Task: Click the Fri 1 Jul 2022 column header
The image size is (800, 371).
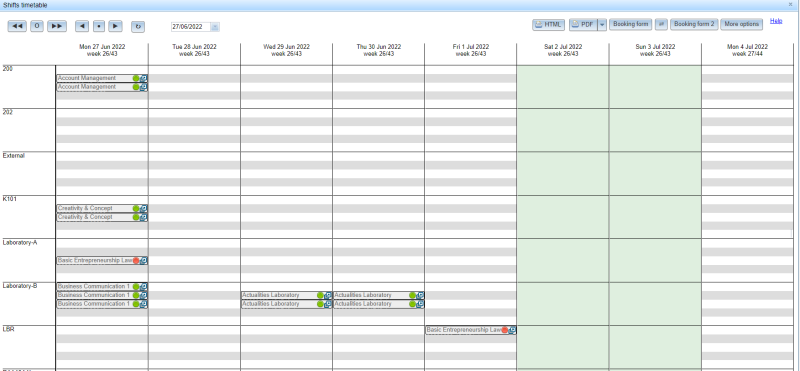Action: pyautogui.click(x=471, y=50)
